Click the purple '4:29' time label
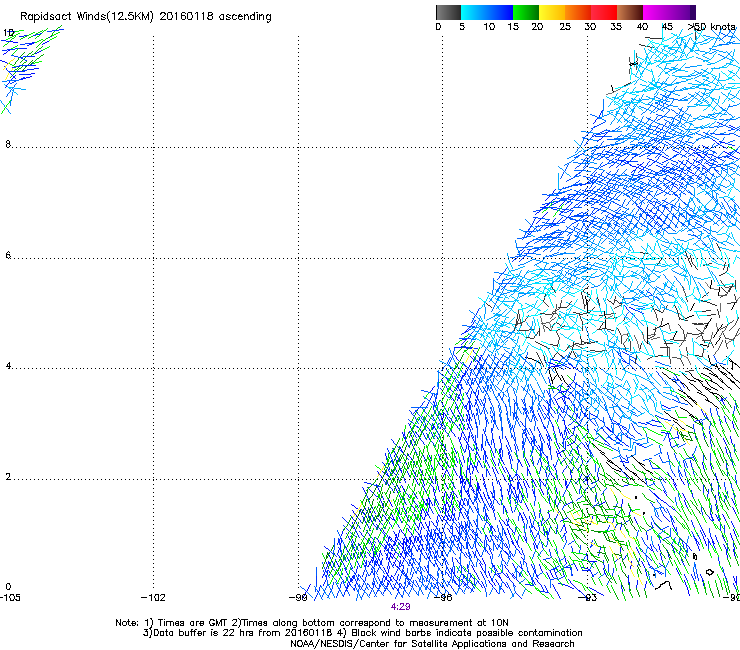 tap(400, 607)
